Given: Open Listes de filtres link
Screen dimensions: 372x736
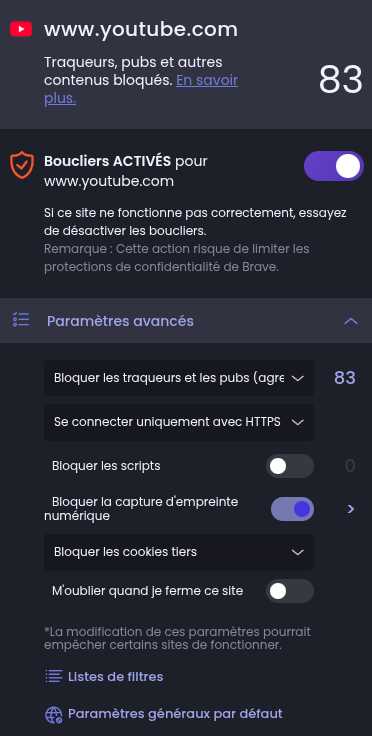Looking at the screenshot, I should [x=115, y=676].
